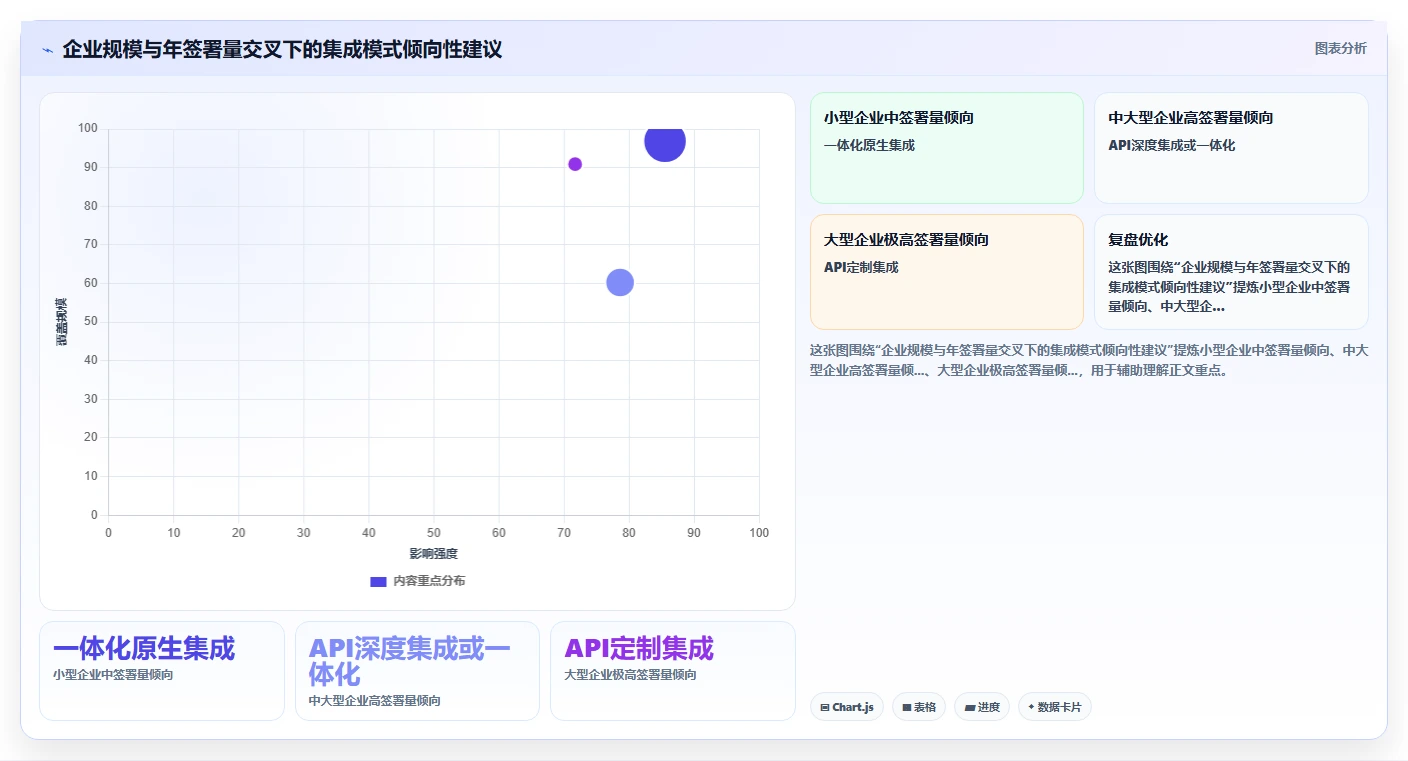Select the 进度 tag
The height and width of the screenshot is (761, 1408).
[982, 707]
